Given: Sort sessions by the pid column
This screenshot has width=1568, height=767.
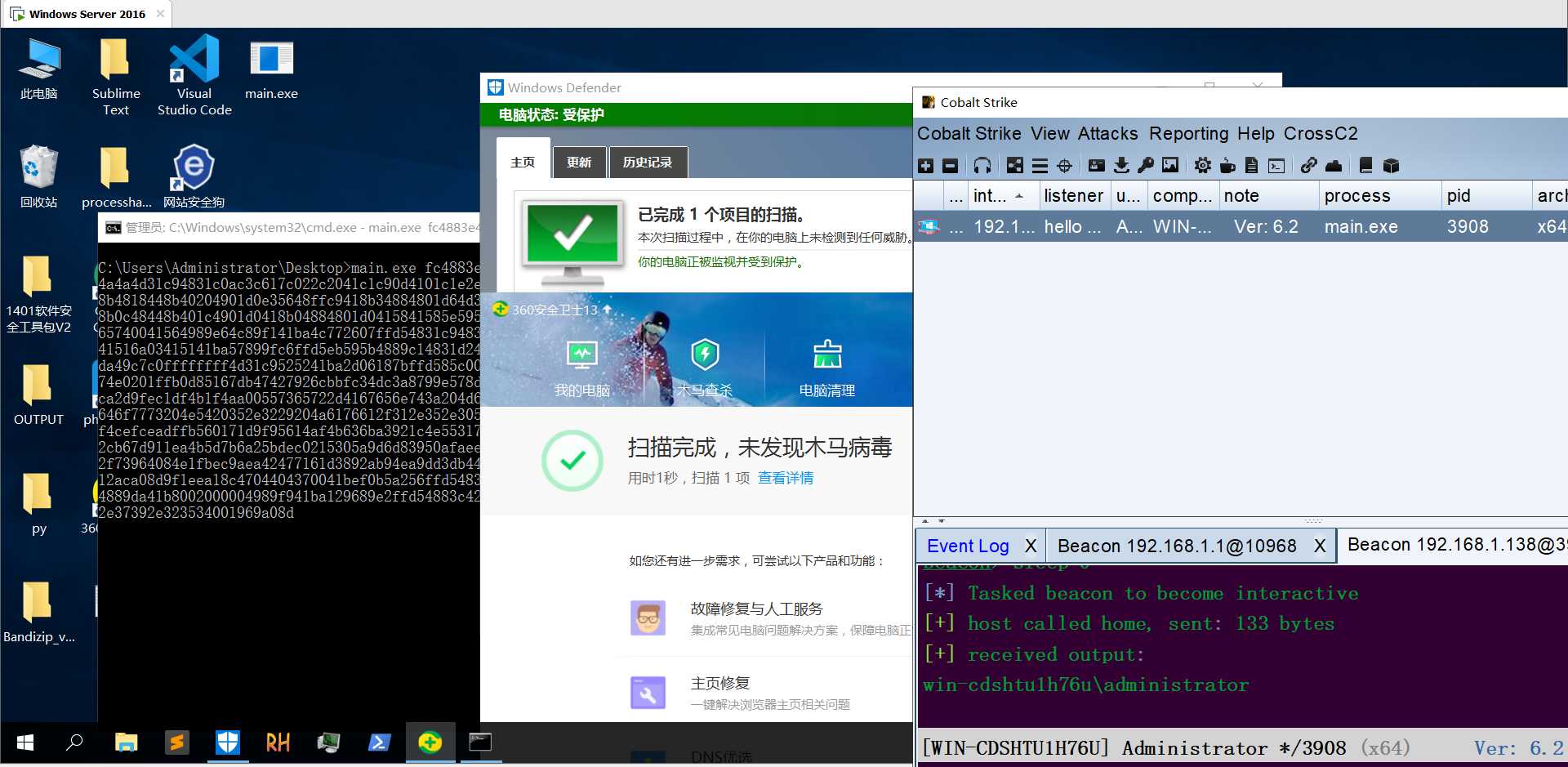Looking at the screenshot, I should (x=1486, y=196).
